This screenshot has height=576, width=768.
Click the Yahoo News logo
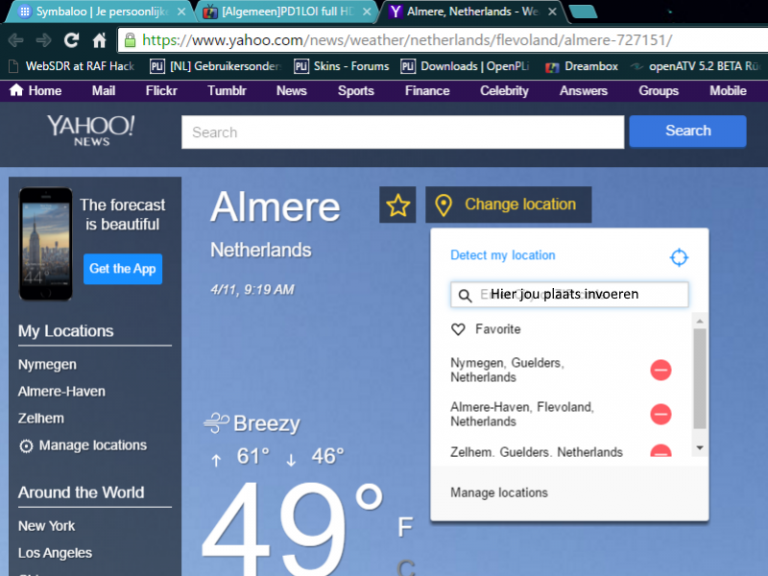[x=91, y=130]
